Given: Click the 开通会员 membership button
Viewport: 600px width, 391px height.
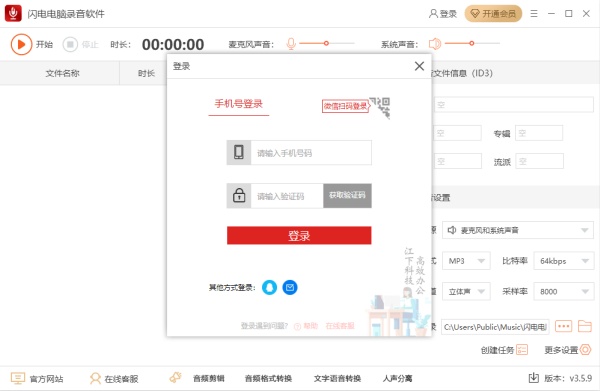Looking at the screenshot, I should click(493, 14).
